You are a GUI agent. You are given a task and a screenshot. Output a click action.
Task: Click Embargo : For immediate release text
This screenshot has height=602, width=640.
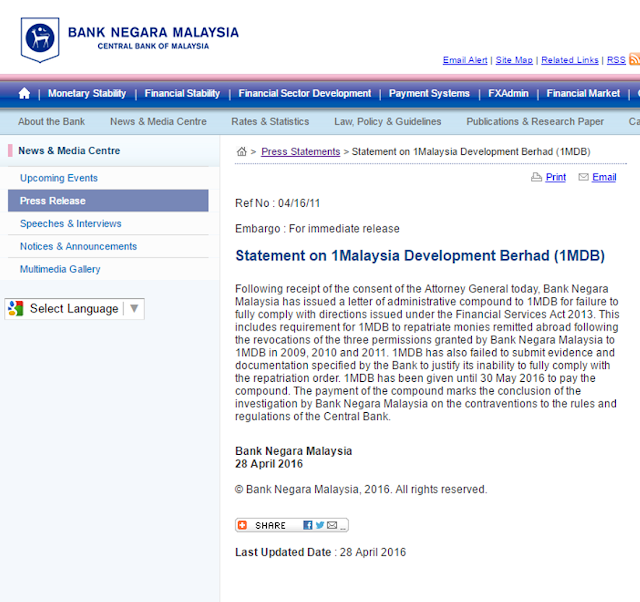[x=317, y=229]
